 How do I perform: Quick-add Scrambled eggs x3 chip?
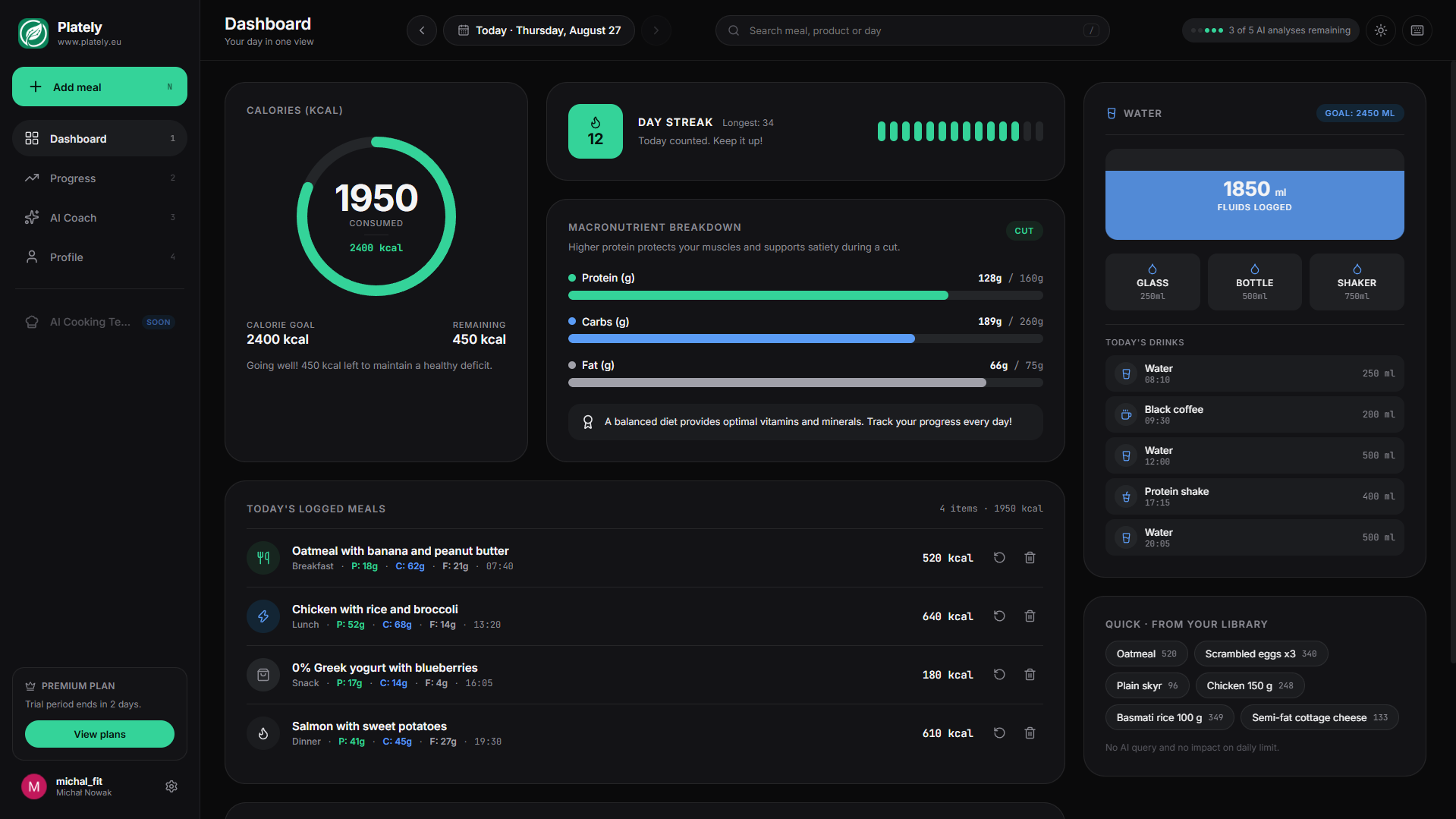click(1260, 654)
